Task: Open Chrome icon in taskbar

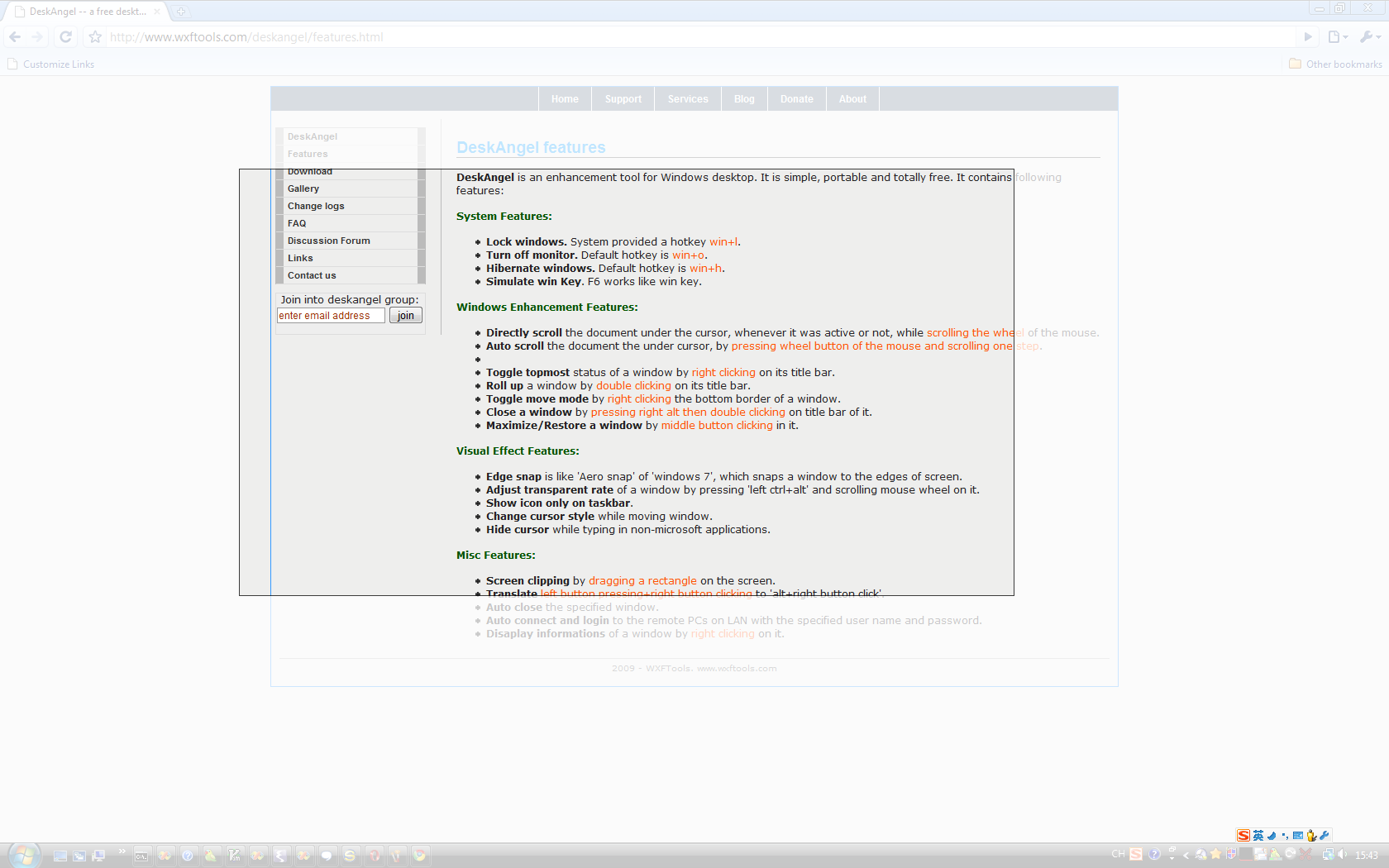Action: coord(420,856)
